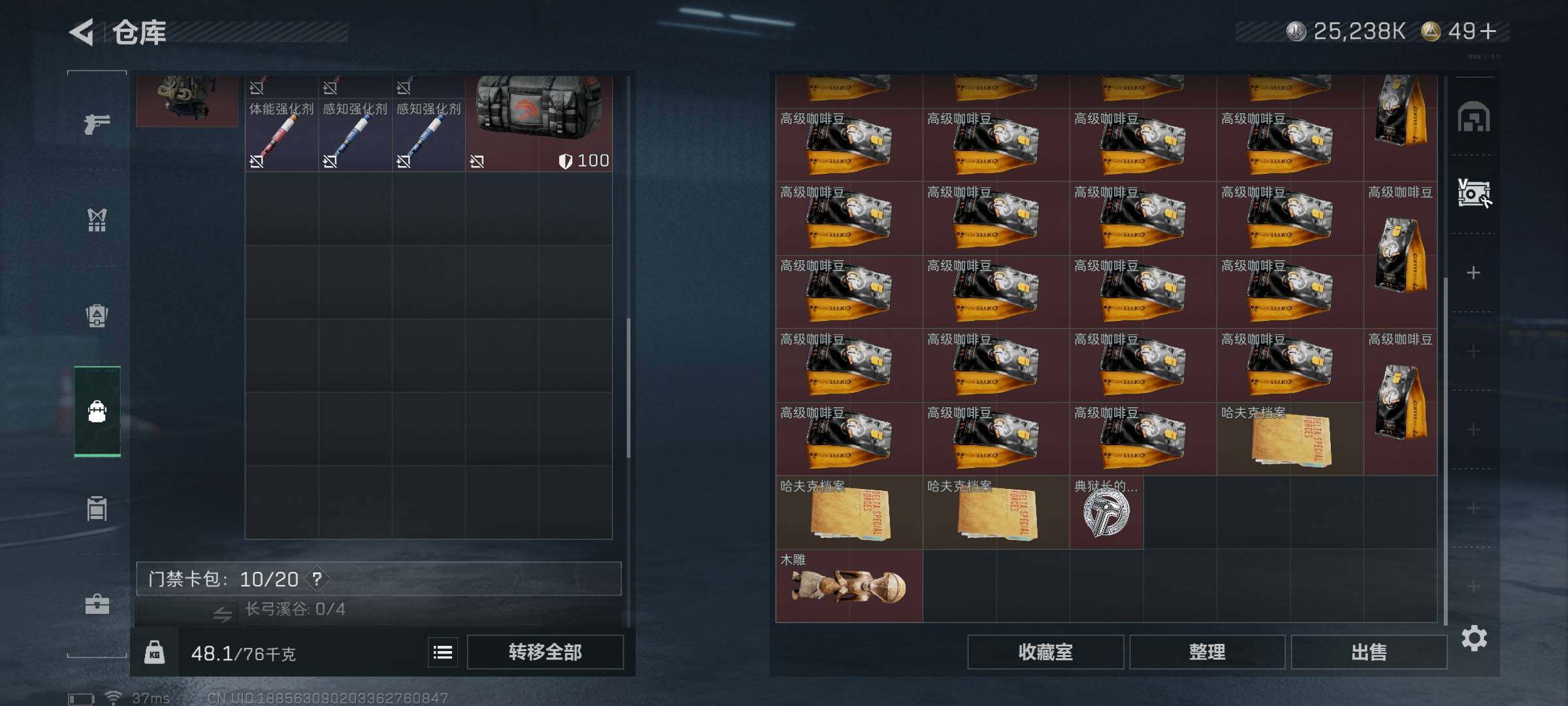Open the briefcase category in sidebar
The width and height of the screenshot is (1568, 706).
(97, 603)
